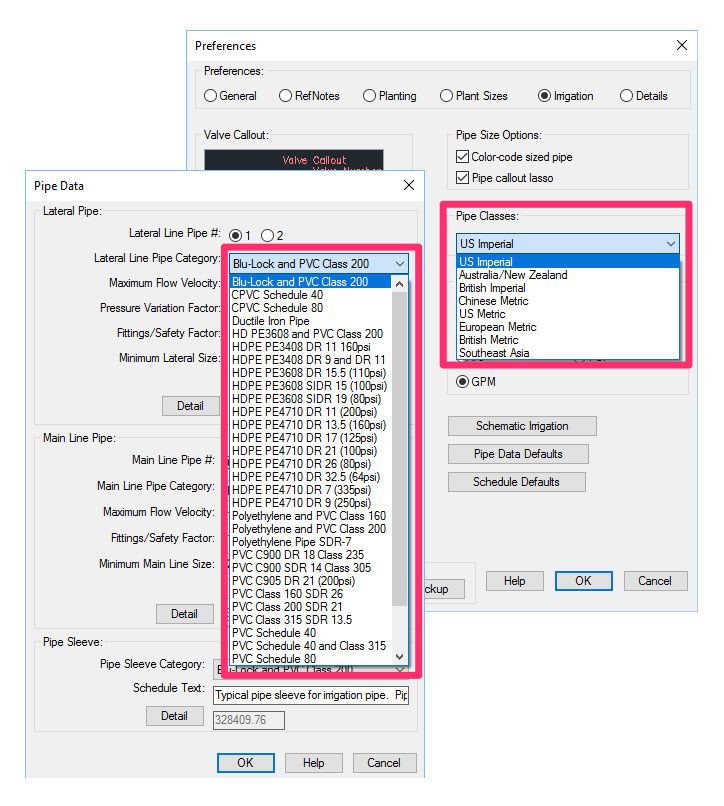Choose European Metric from Pipe Classes list
724x806 pixels.
pyautogui.click(x=497, y=327)
